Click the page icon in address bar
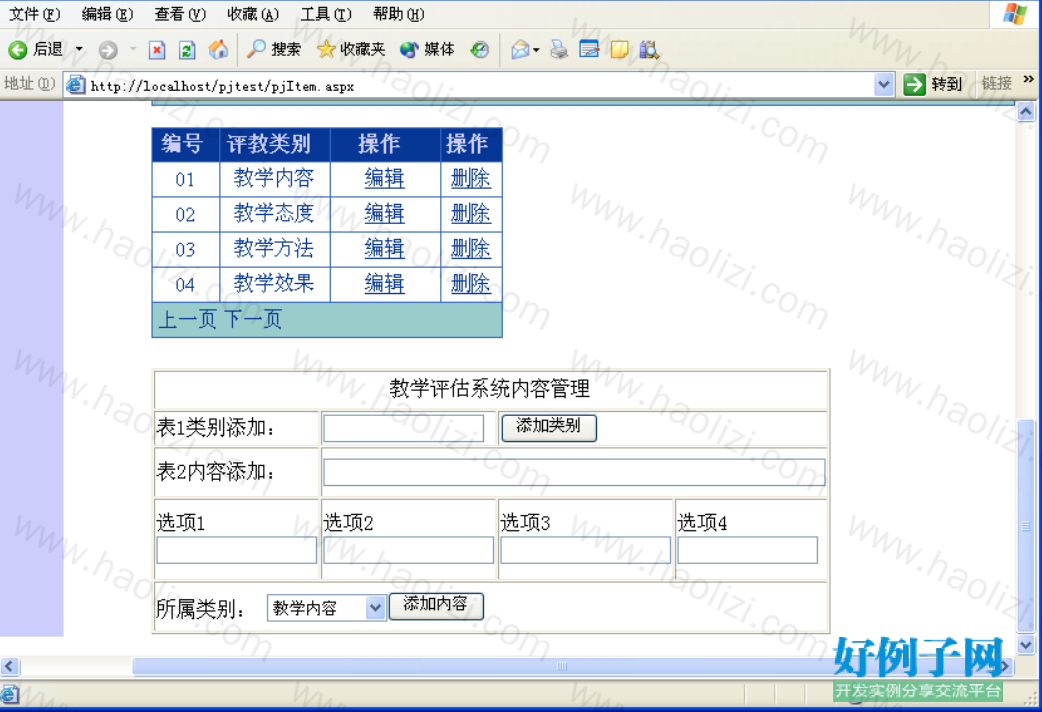Image resolution: width=1042 pixels, height=712 pixels. click(x=76, y=84)
